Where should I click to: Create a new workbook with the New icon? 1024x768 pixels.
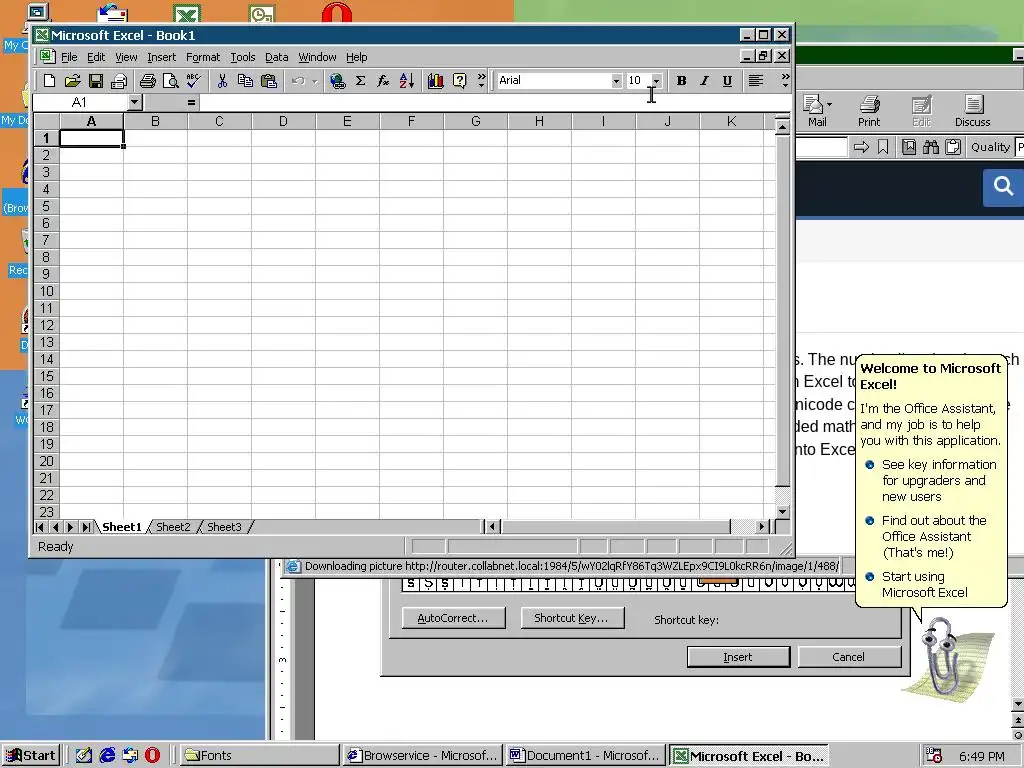(49, 81)
